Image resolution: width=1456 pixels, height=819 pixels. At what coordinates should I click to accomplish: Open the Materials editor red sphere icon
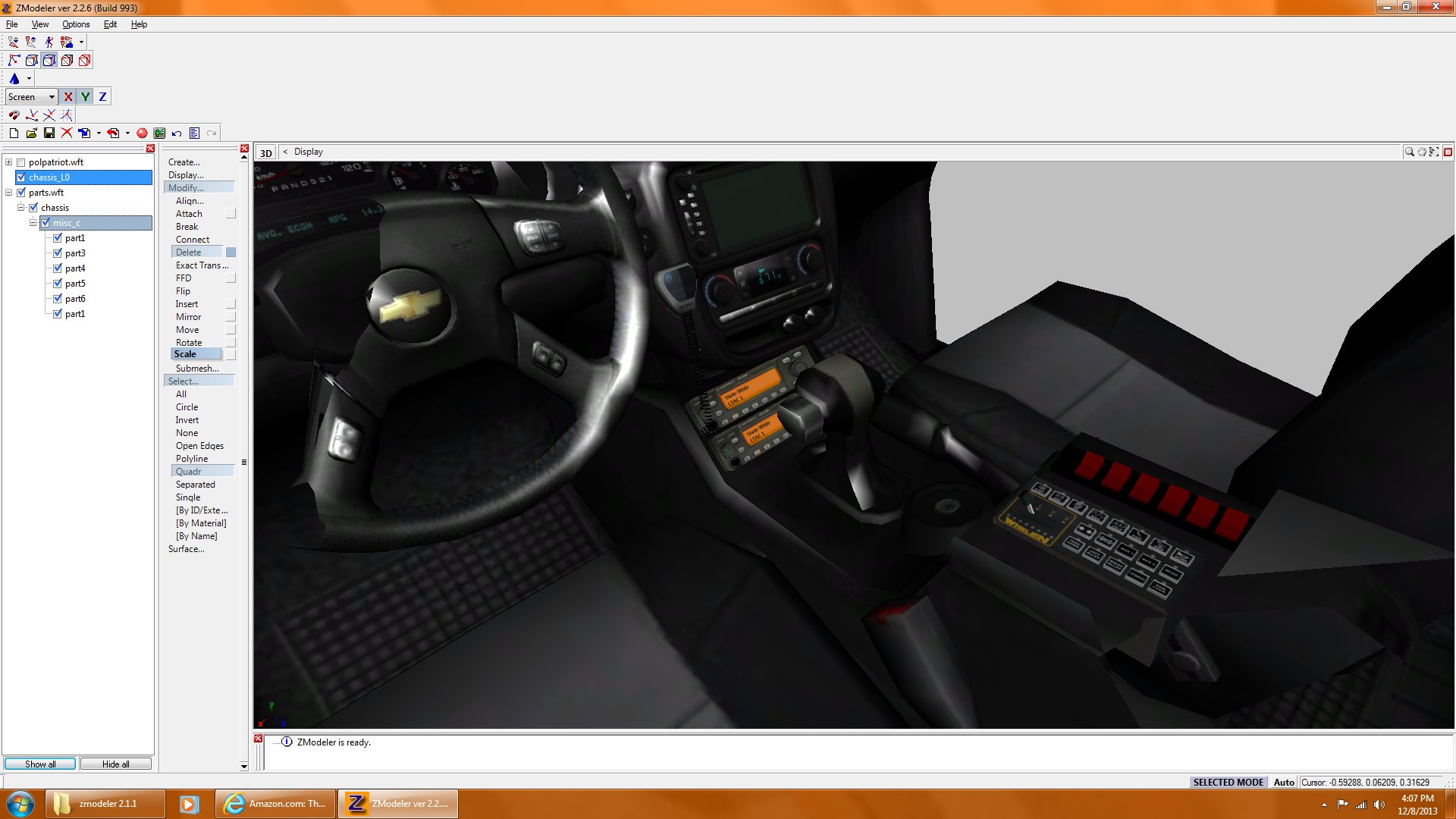pos(142,133)
